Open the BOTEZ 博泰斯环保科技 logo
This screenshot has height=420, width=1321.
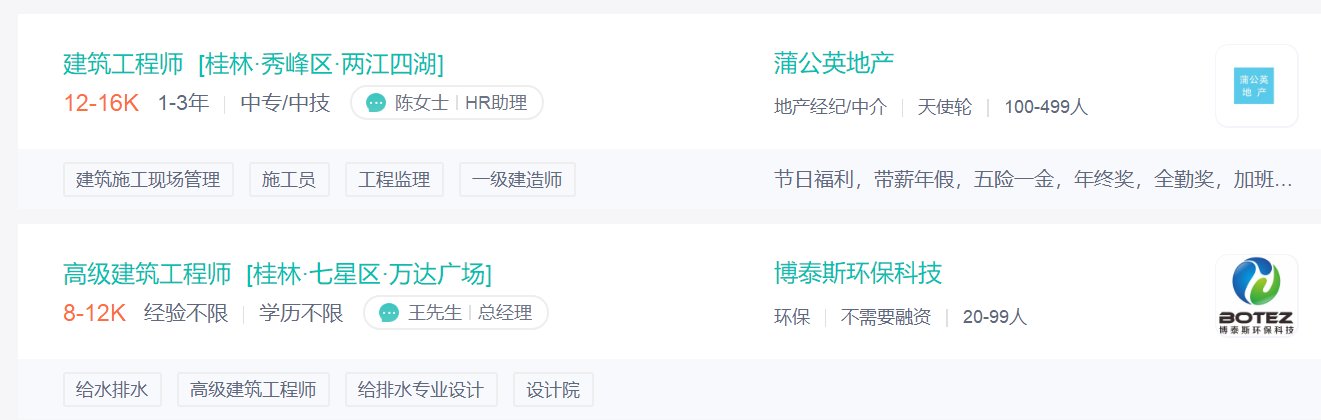[x=1256, y=296]
